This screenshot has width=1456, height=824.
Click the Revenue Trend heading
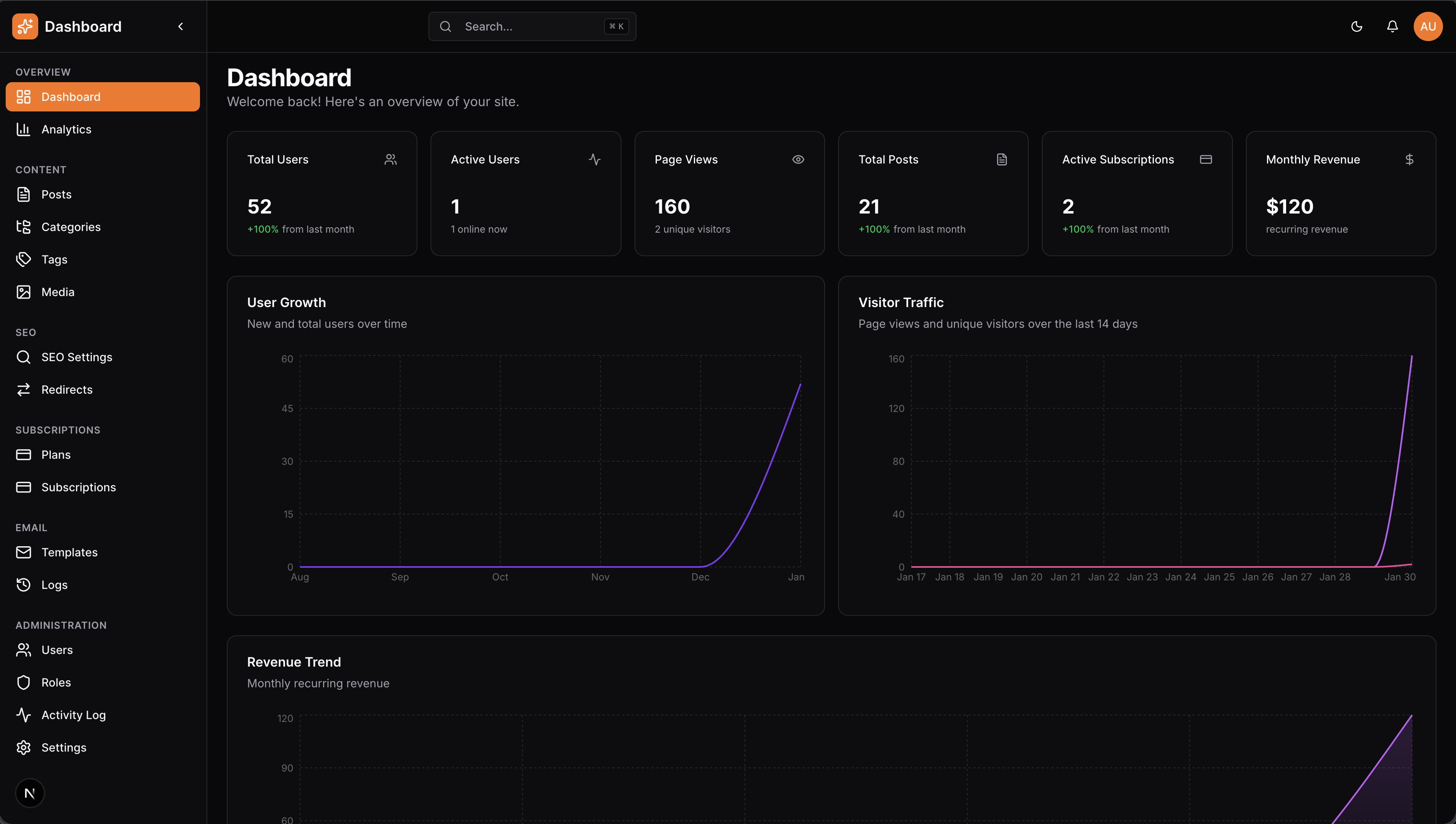(294, 662)
